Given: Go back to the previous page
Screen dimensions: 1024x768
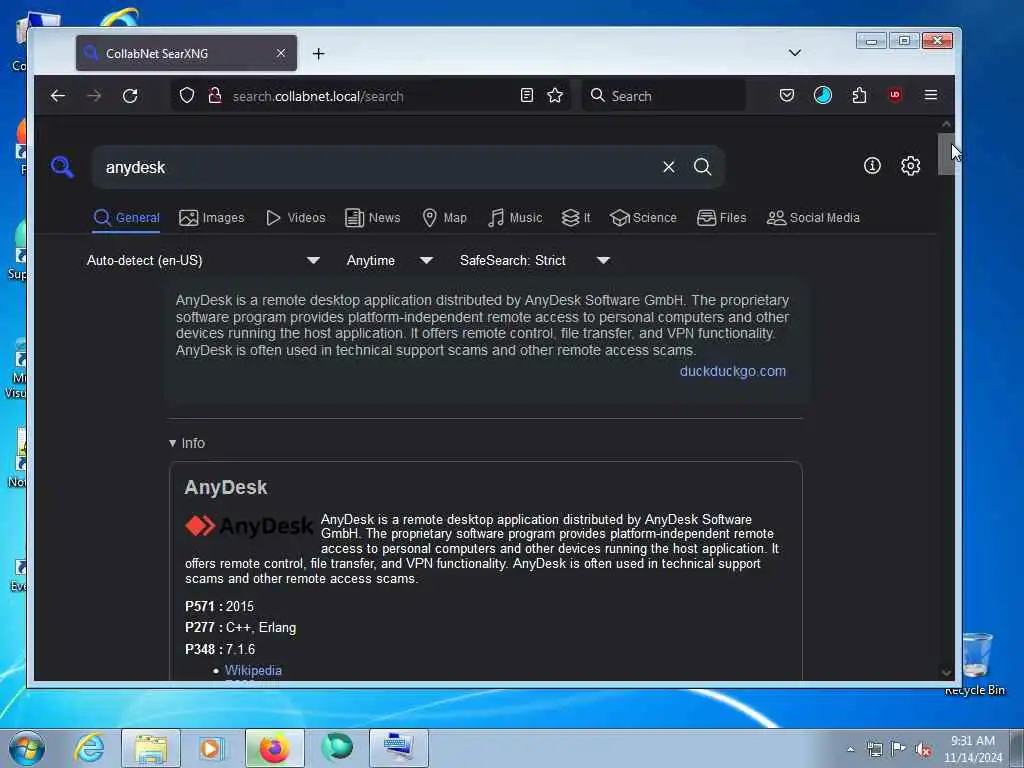Looking at the screenshot, I should [x=57, y=96].
